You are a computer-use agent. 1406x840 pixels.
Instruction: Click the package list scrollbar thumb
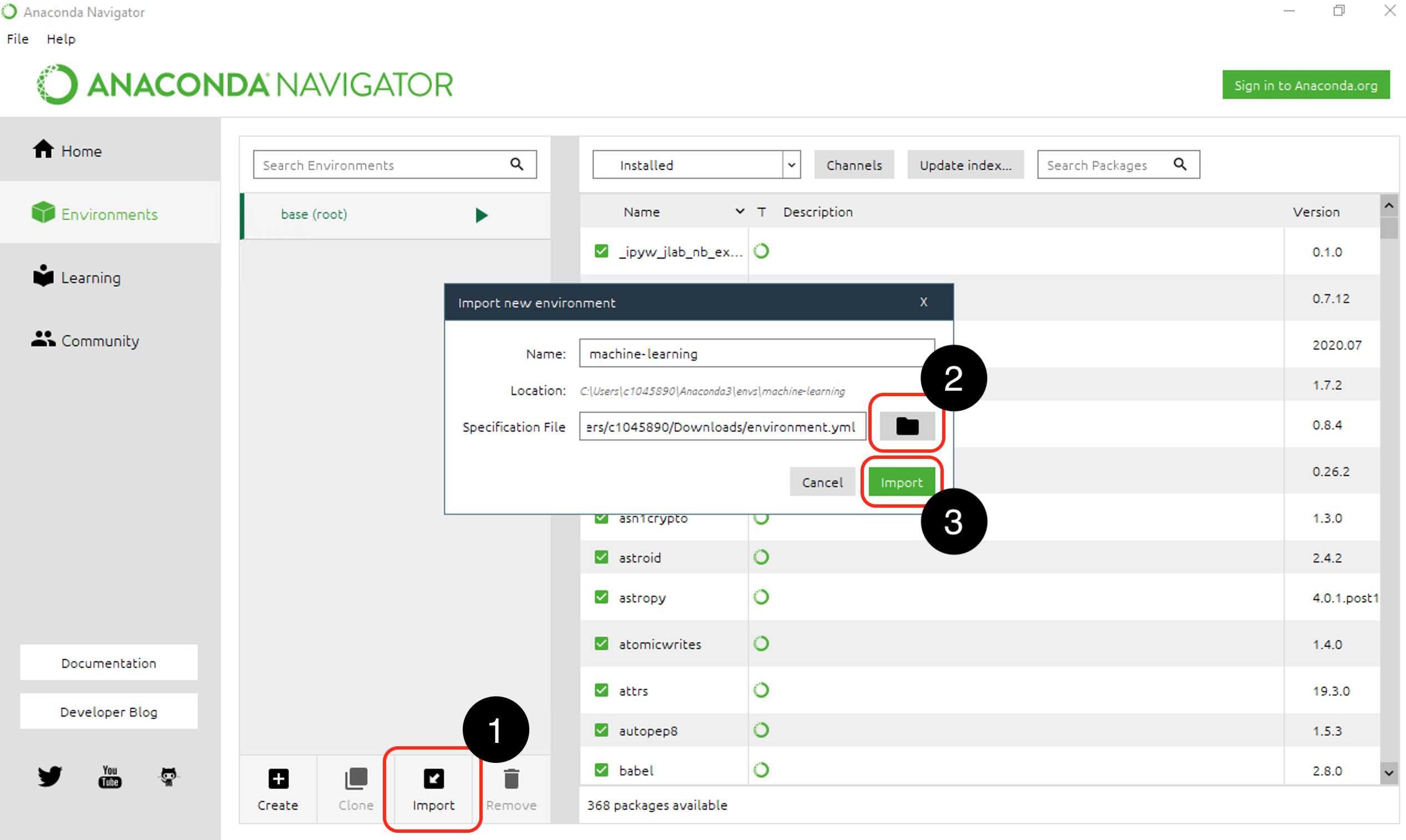(1388, 227)
